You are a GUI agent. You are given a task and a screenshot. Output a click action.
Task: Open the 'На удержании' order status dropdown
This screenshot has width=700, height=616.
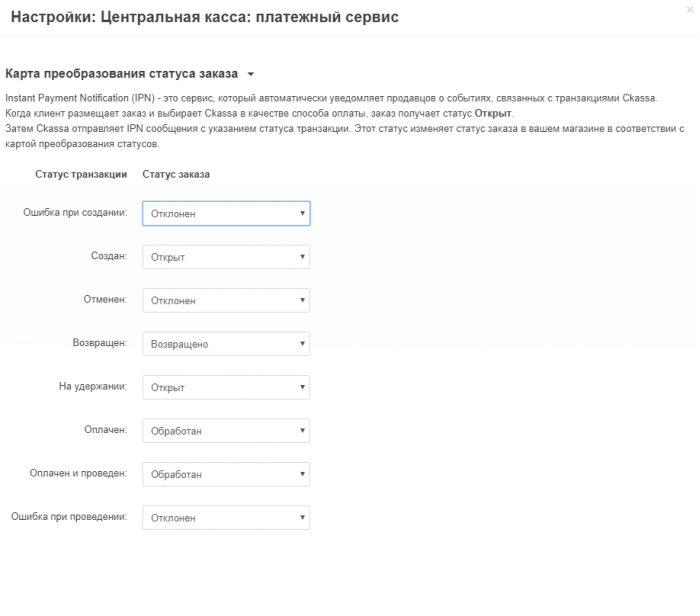tap(226, 387)
